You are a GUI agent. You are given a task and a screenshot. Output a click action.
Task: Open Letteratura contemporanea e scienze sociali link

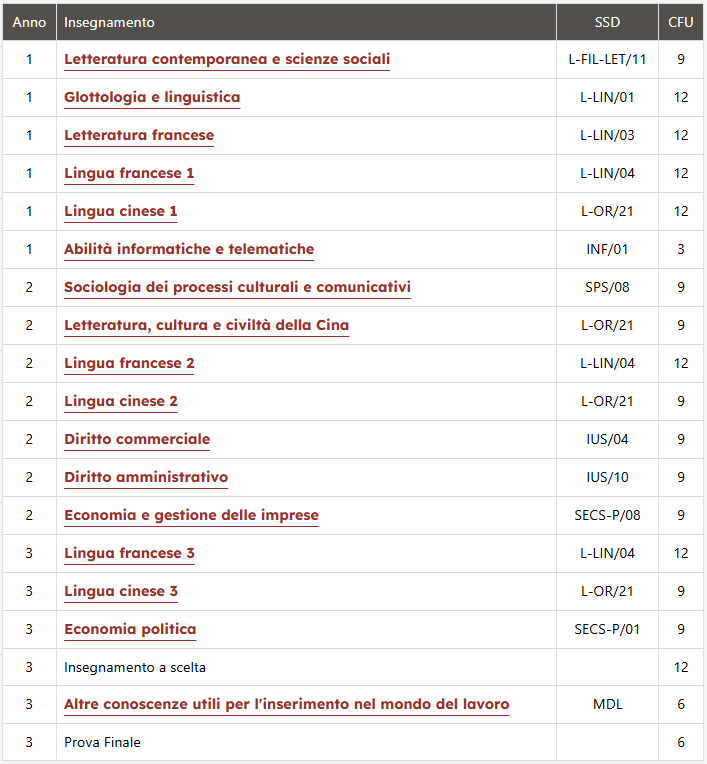227,59
